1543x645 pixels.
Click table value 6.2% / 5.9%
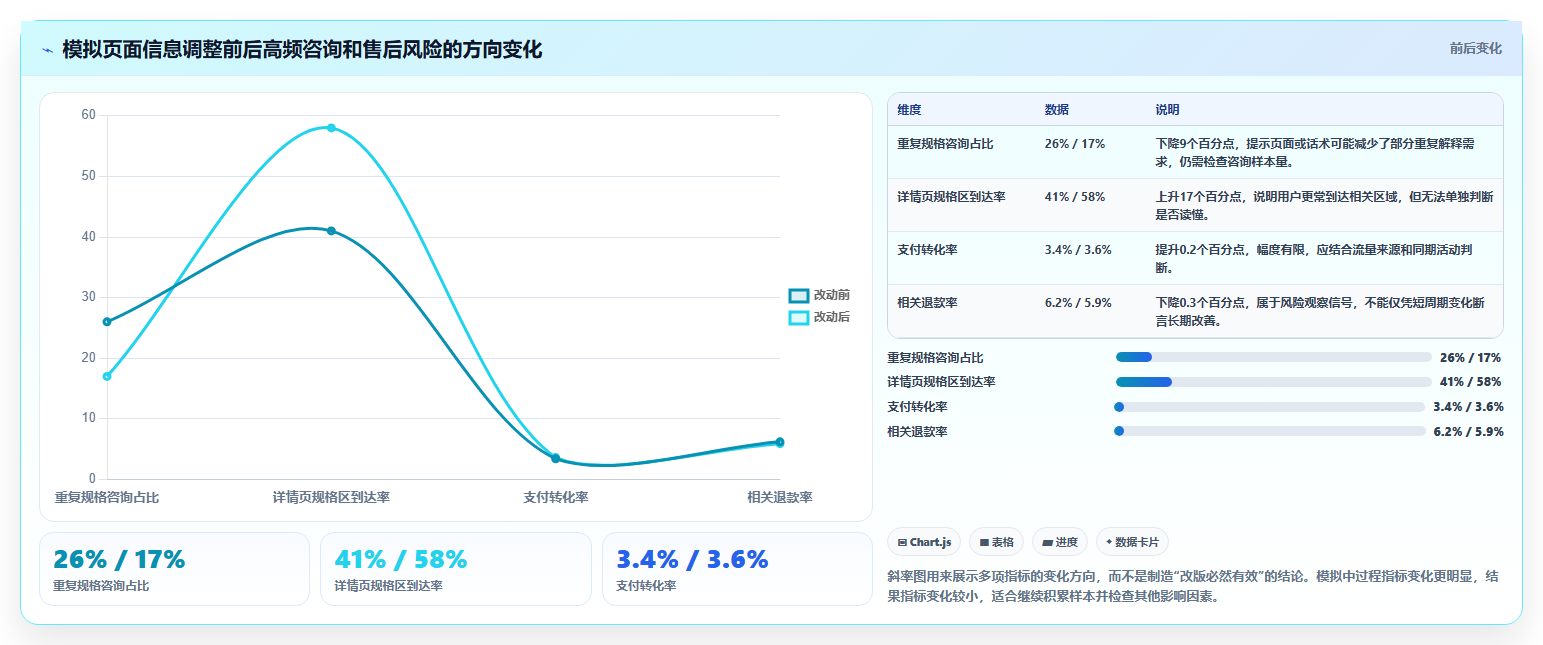1078,303
